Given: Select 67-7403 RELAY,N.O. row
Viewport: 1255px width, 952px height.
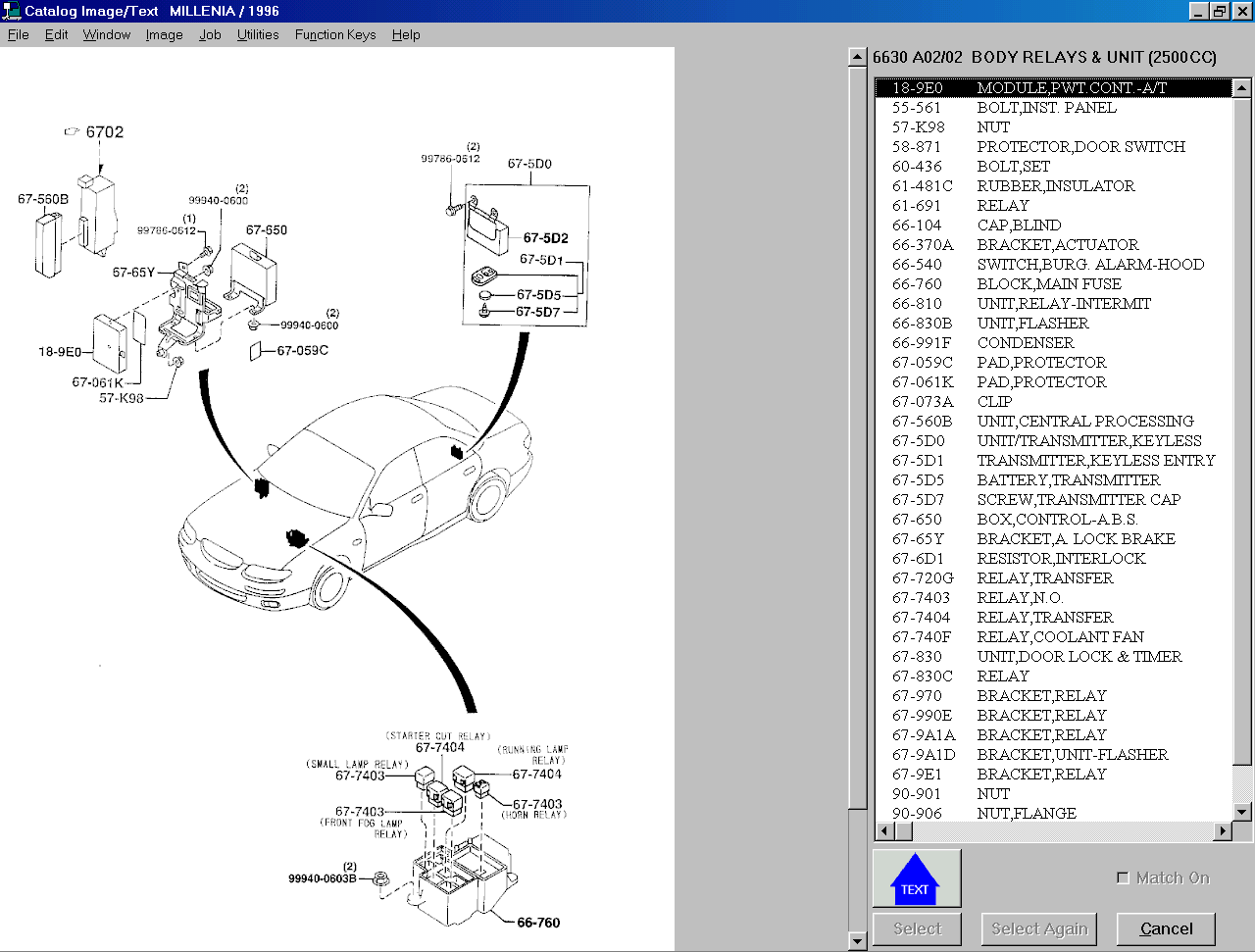Looking at the screenshot, I should (1053, 597).
